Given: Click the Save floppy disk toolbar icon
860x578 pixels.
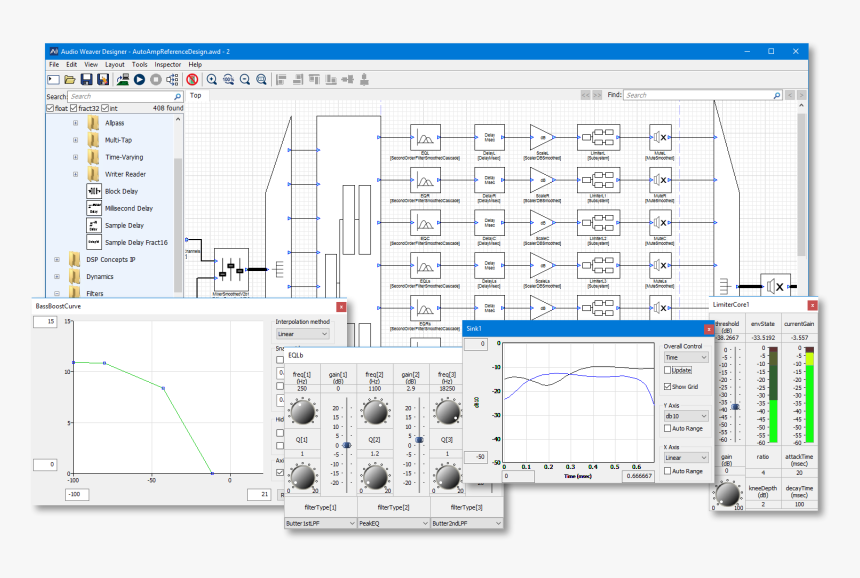Looking at the screenshot, I should [x=87, y=79].
